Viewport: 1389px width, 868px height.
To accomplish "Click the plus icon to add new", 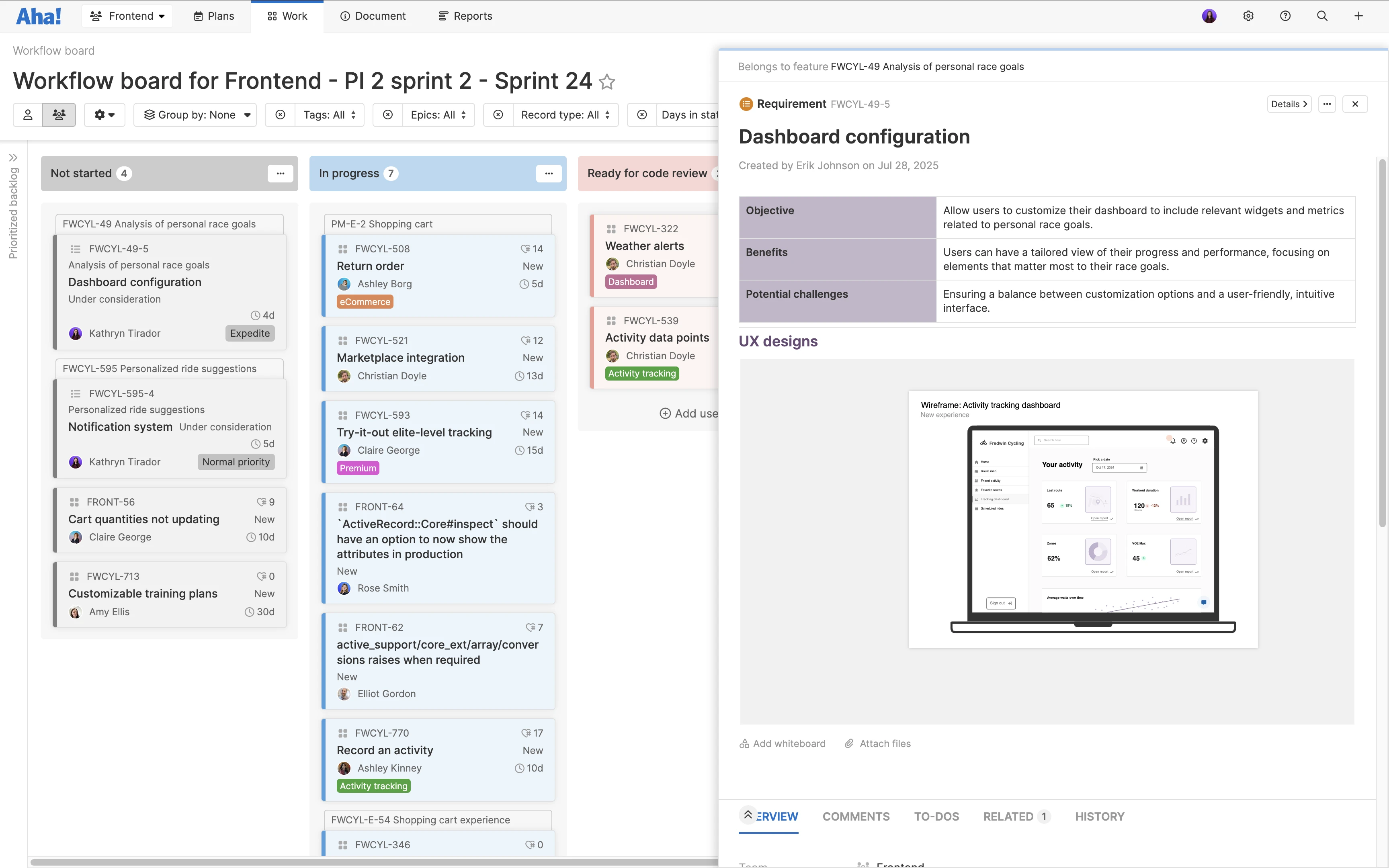I will coord(1358,16).
